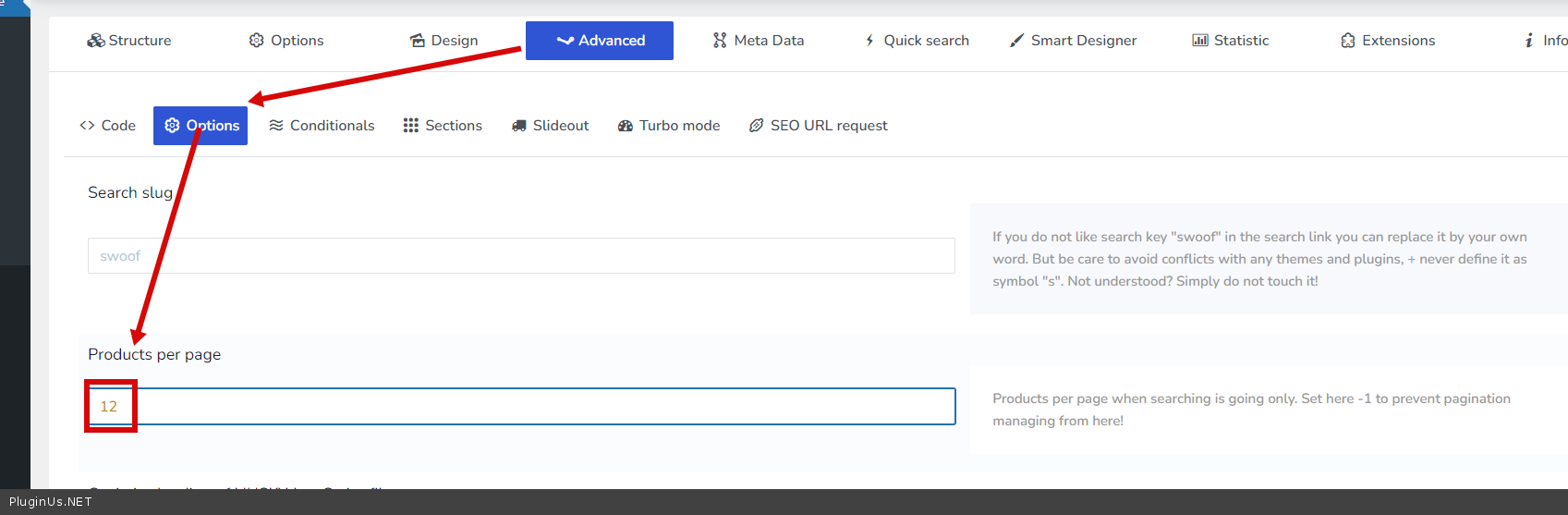
Task: Click the Statistic chart icon
Action: pos(1200,41)
